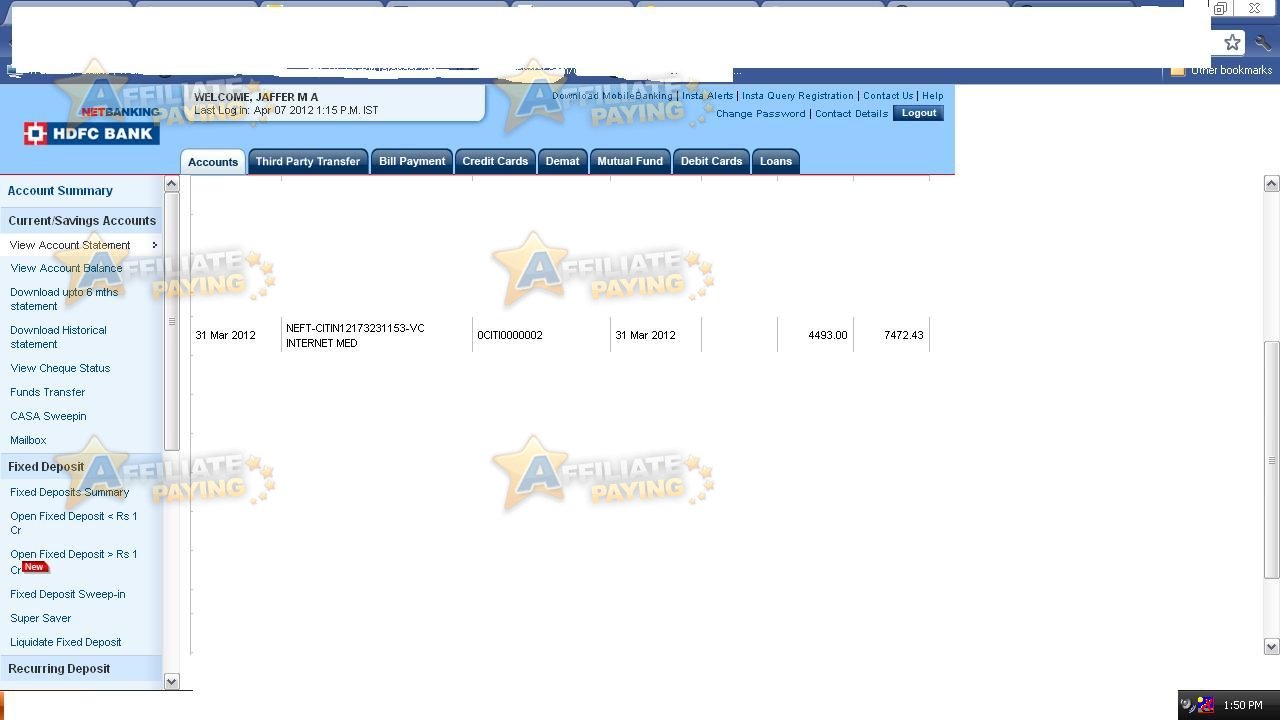Click the Logout button
Image resolution: width=1280 pixels, height=720 pixels.
click(918, 113)
